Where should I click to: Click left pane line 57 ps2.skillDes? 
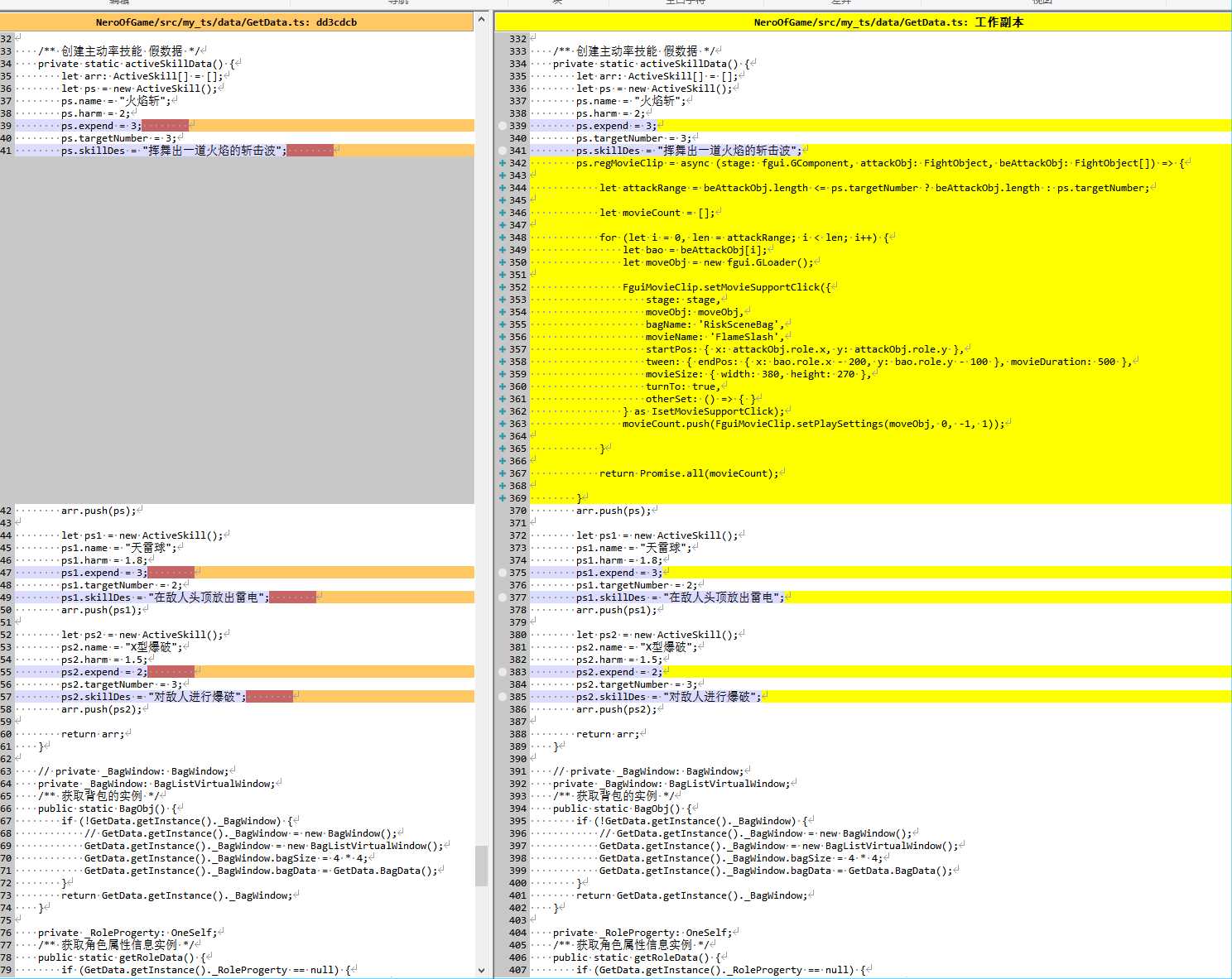click(244, 697)
